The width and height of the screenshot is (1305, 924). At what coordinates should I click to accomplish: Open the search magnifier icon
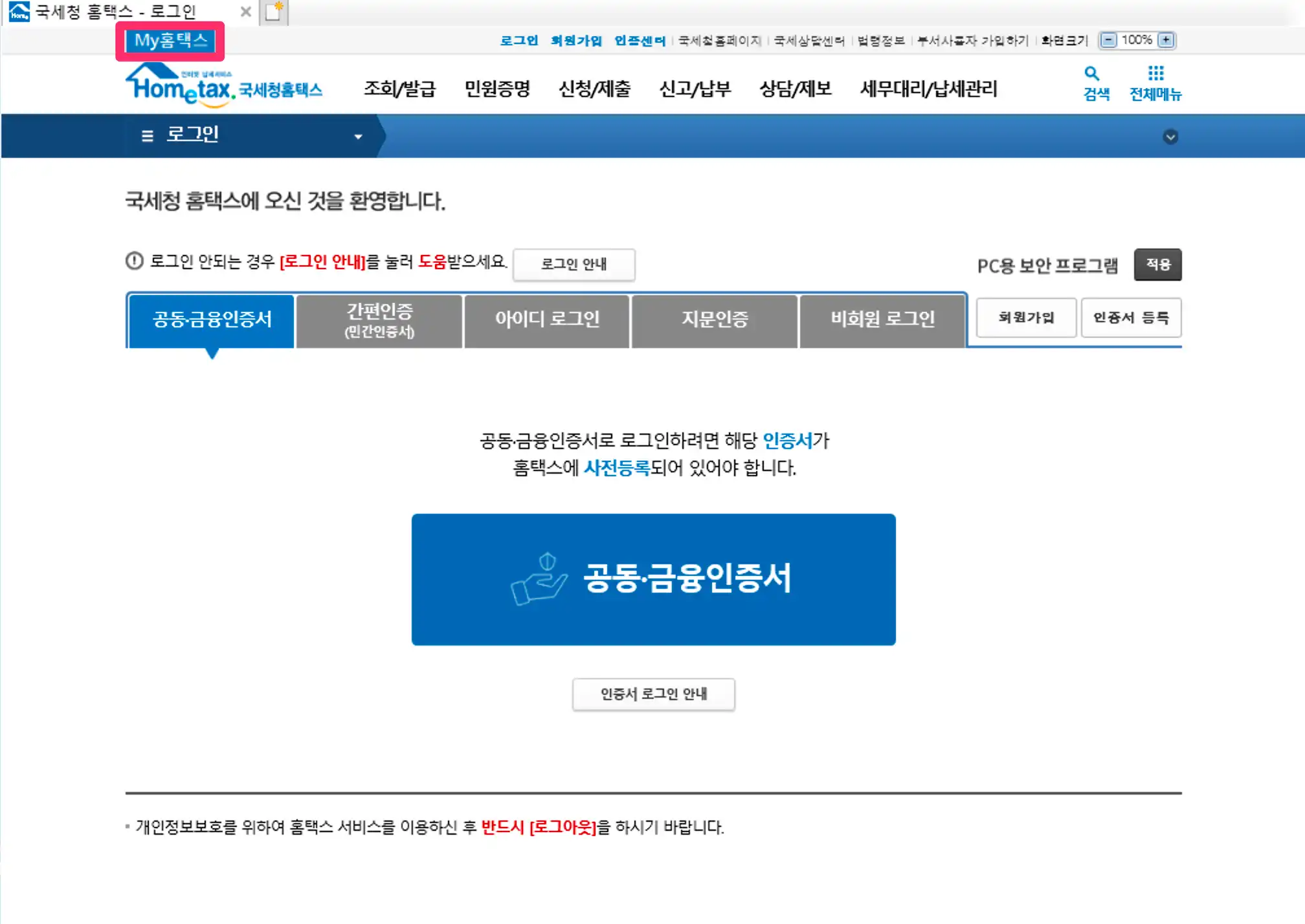pyautogui.click(x=1092, y=74)
